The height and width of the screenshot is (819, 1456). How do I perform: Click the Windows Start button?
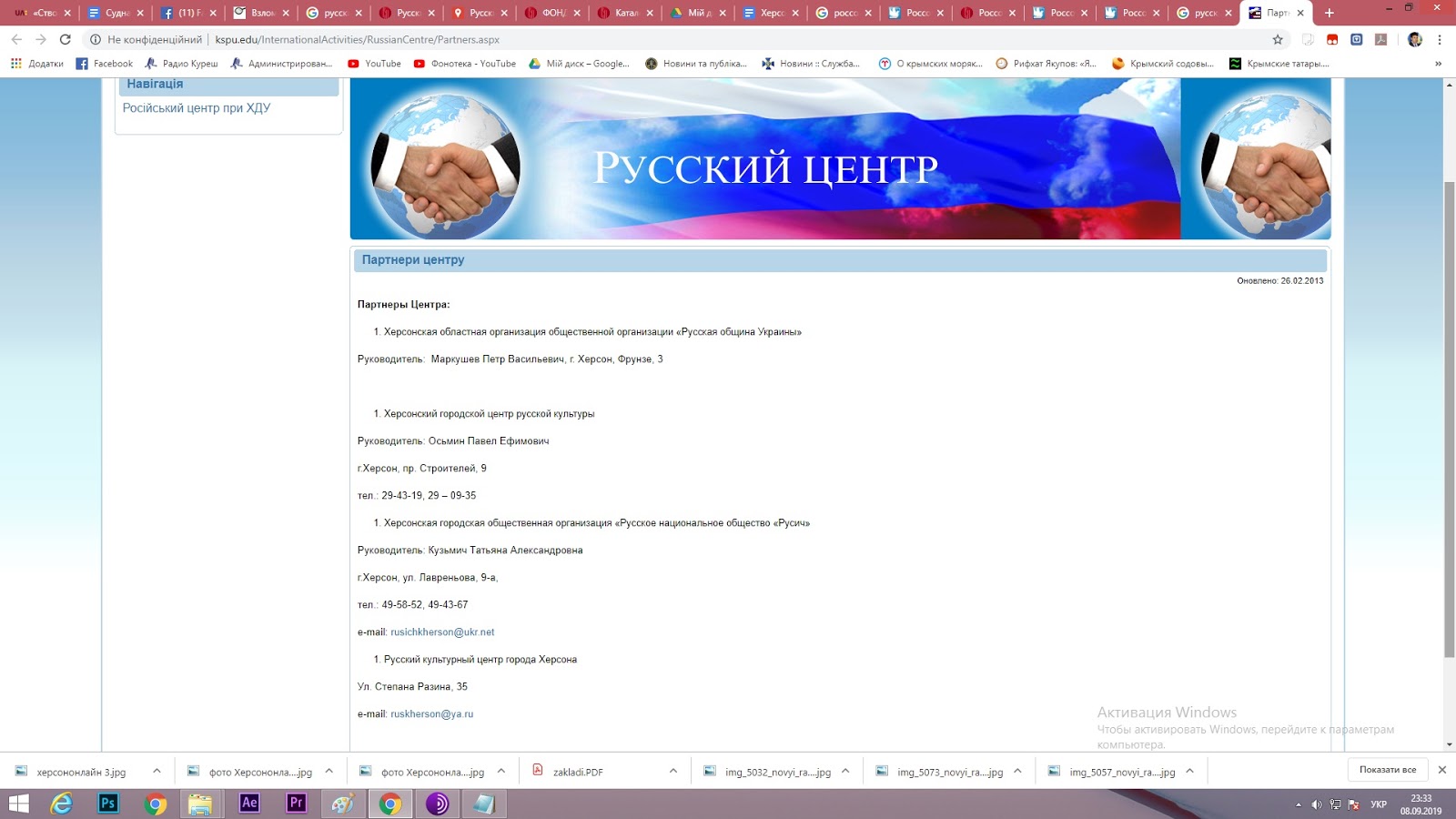[x=18, y=804]
